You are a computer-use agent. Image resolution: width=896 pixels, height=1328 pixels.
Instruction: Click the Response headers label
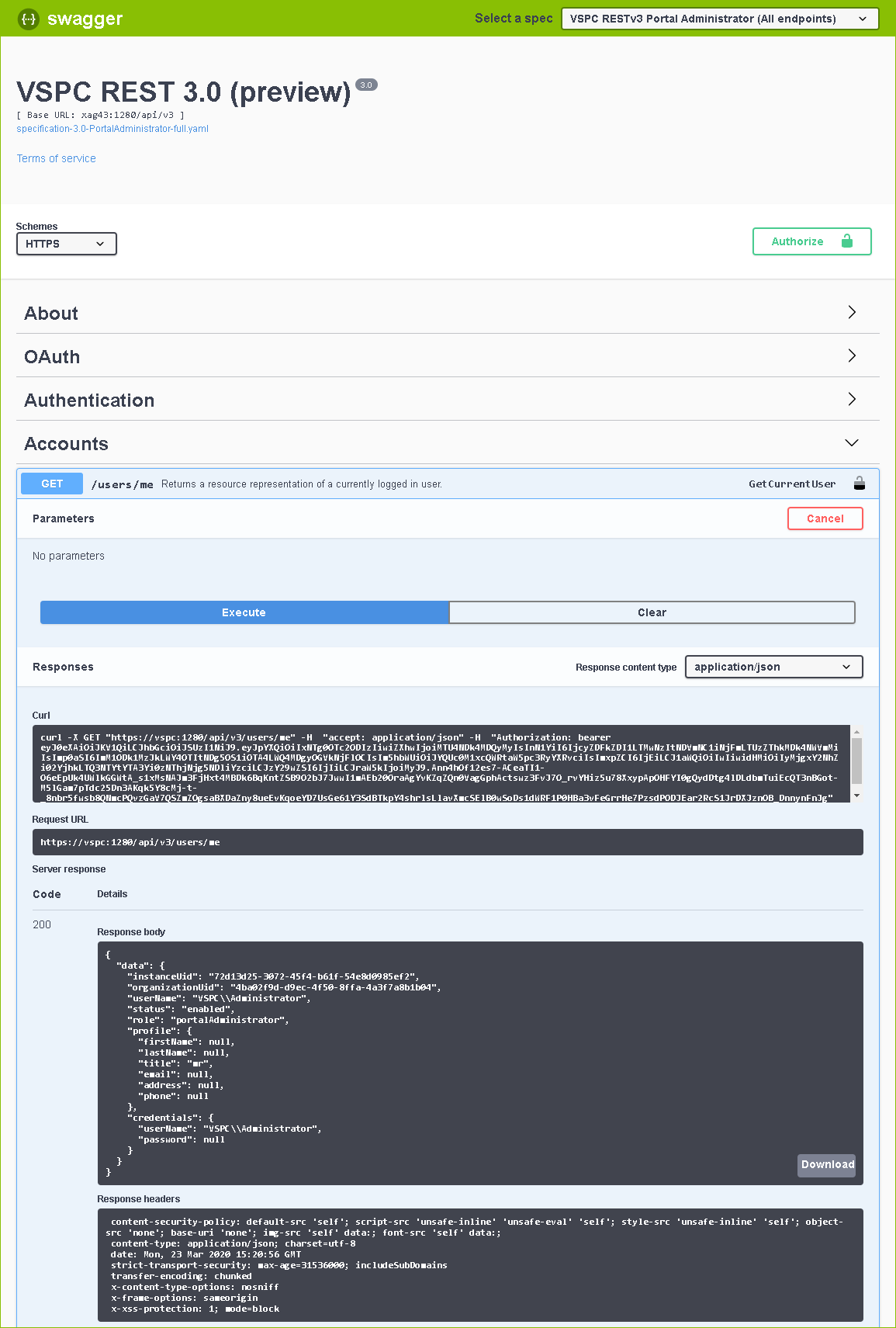pos(139,1199)
